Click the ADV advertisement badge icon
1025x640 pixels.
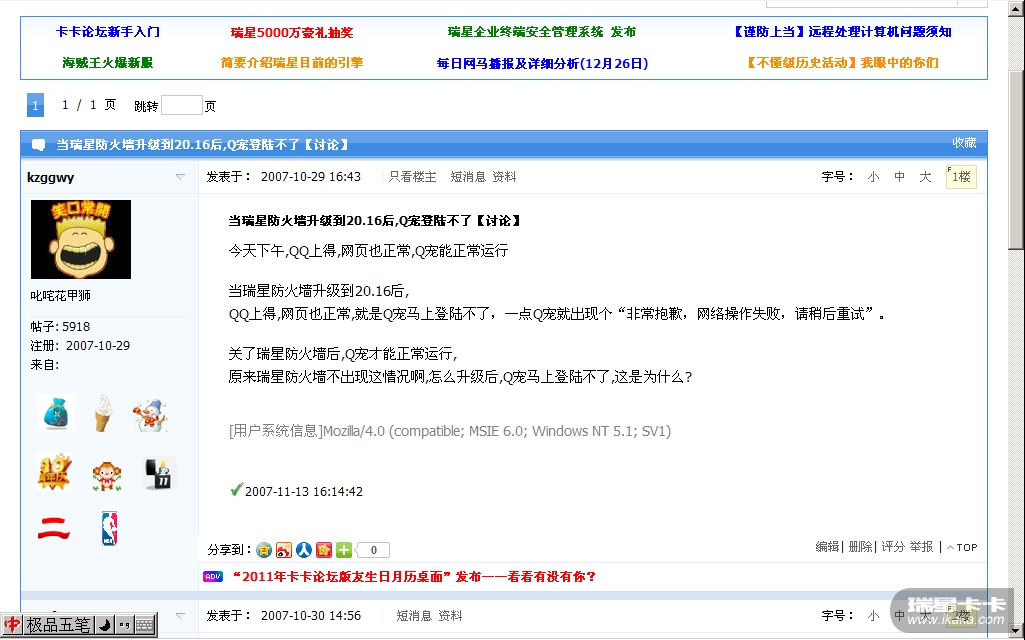[213, 577]
